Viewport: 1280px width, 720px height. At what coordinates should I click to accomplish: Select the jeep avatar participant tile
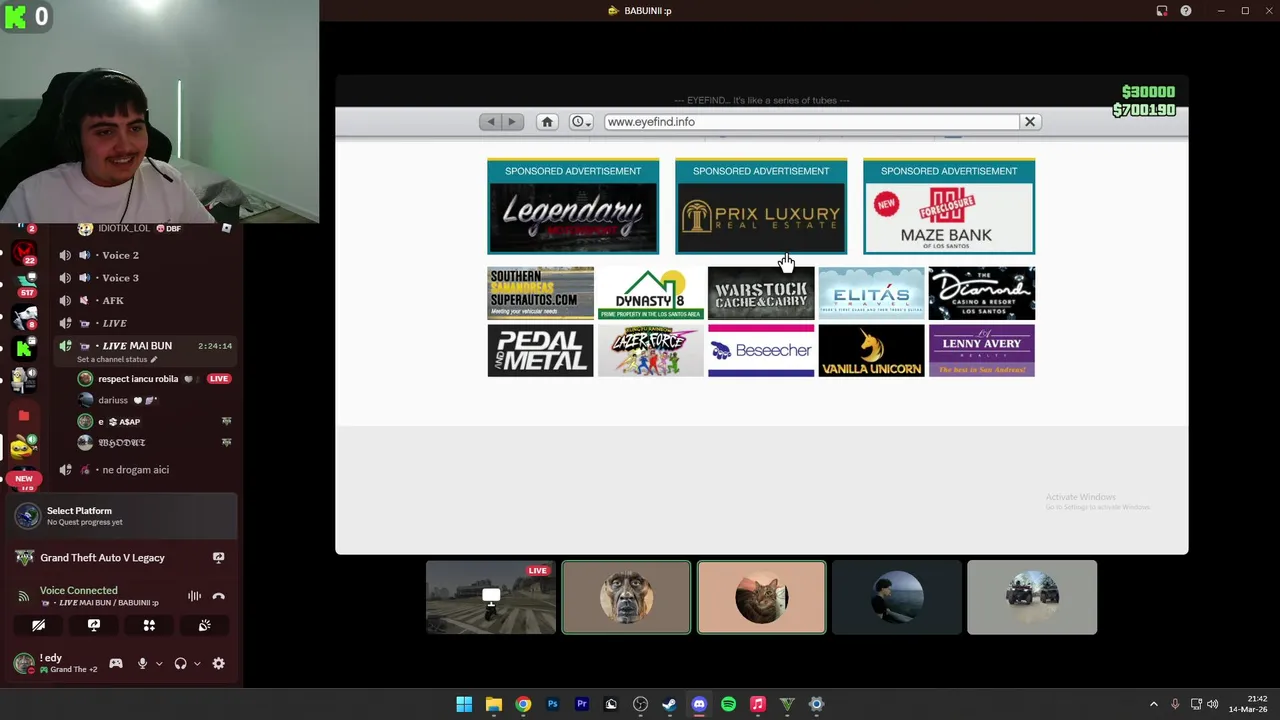pos(1032,598)
